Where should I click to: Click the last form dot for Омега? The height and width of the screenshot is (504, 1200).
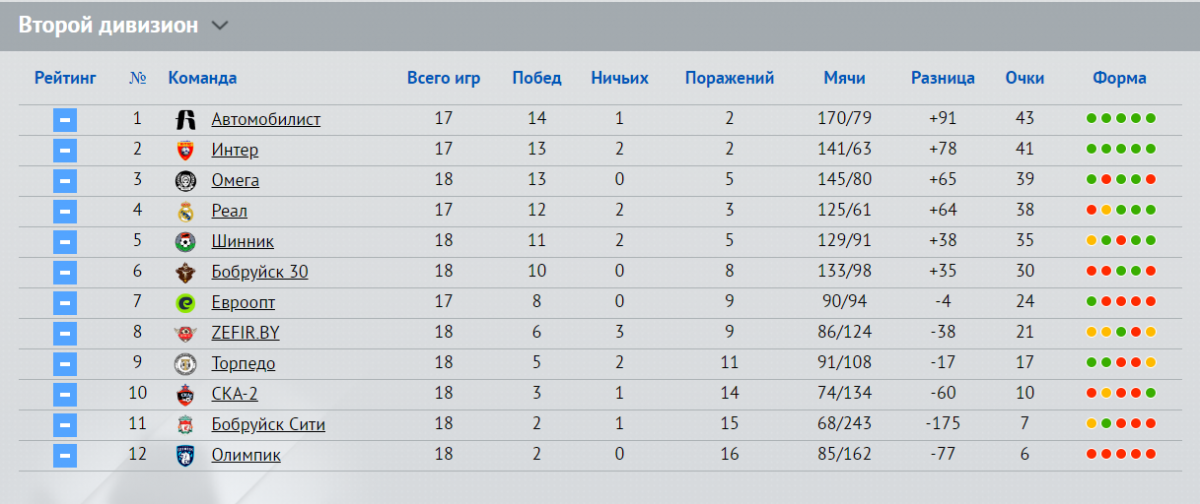click(x=1151, y=180)
